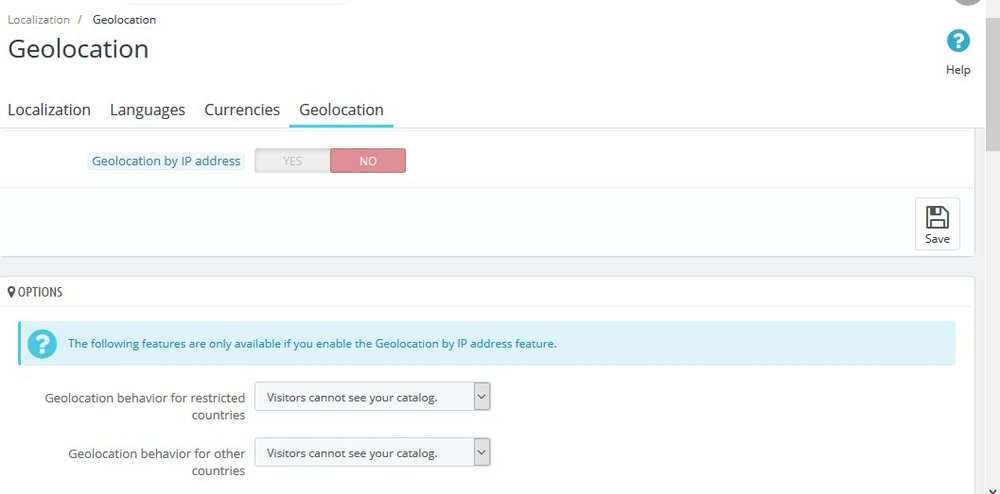Viewport: 1000px width, 494px height.
Task: Select the active Geolocation tab
Action: (341, 110)
